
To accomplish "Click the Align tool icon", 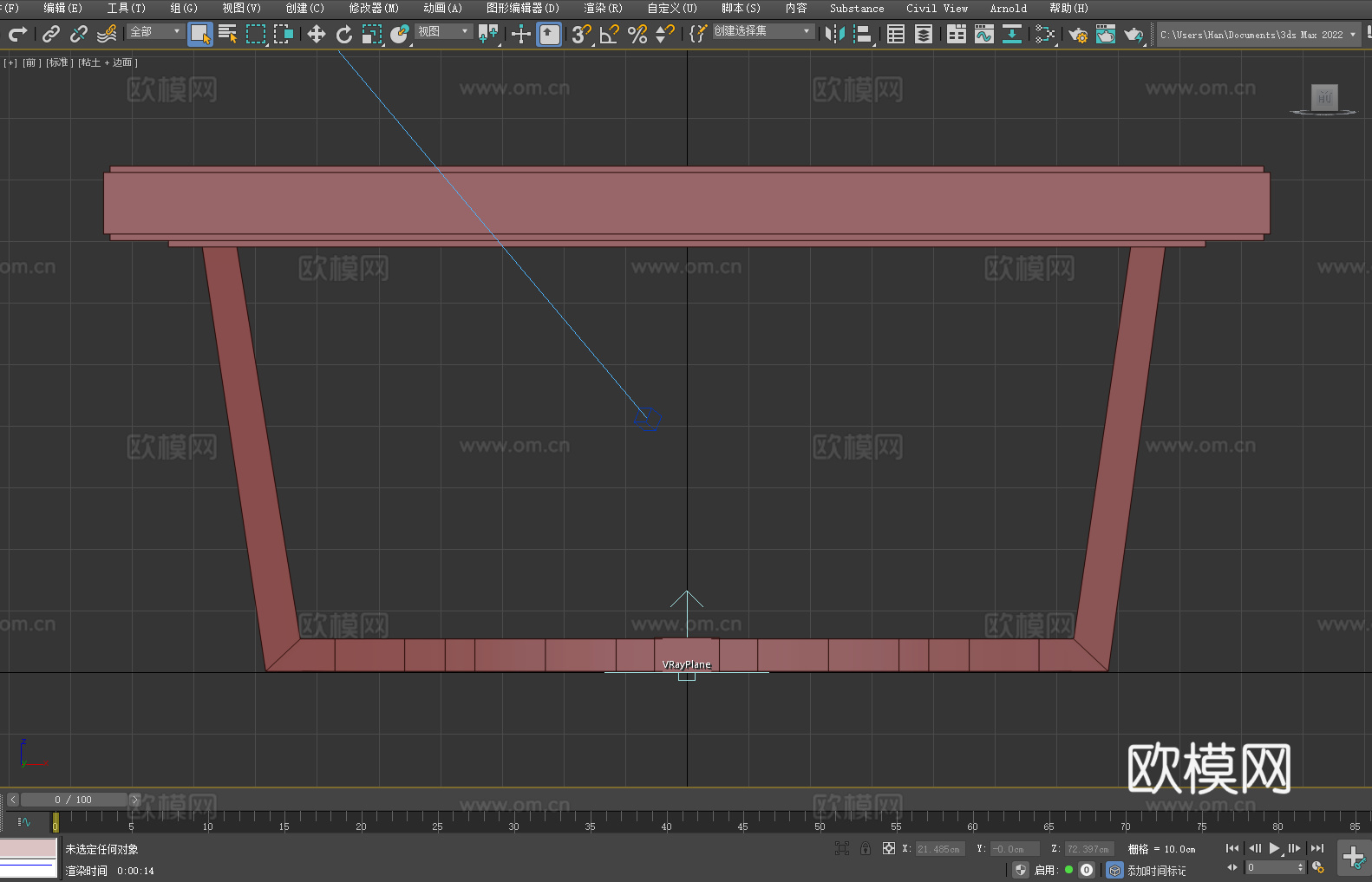I will click(x=863, y=34).
